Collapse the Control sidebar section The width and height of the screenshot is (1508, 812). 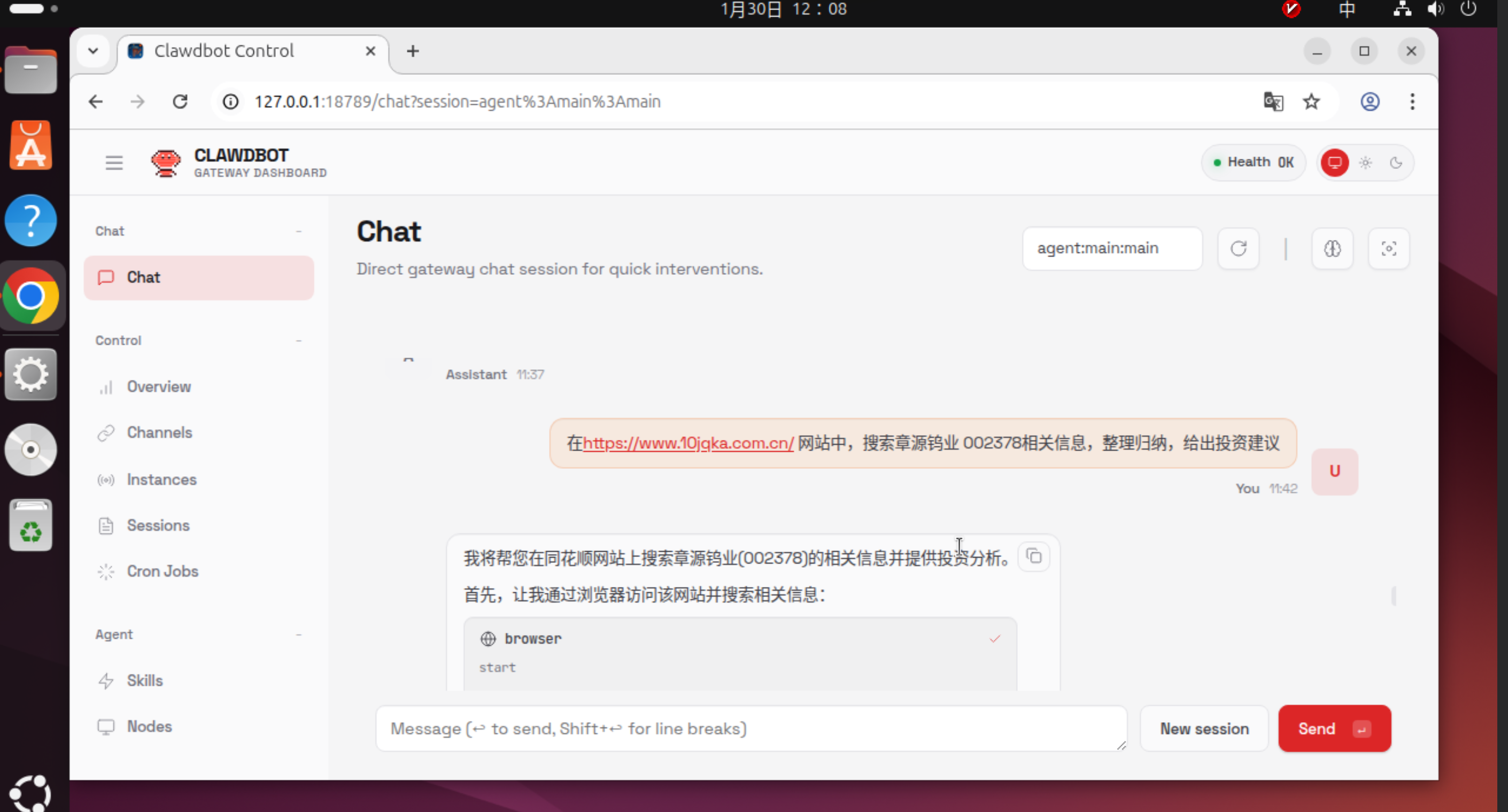(299, 341)
